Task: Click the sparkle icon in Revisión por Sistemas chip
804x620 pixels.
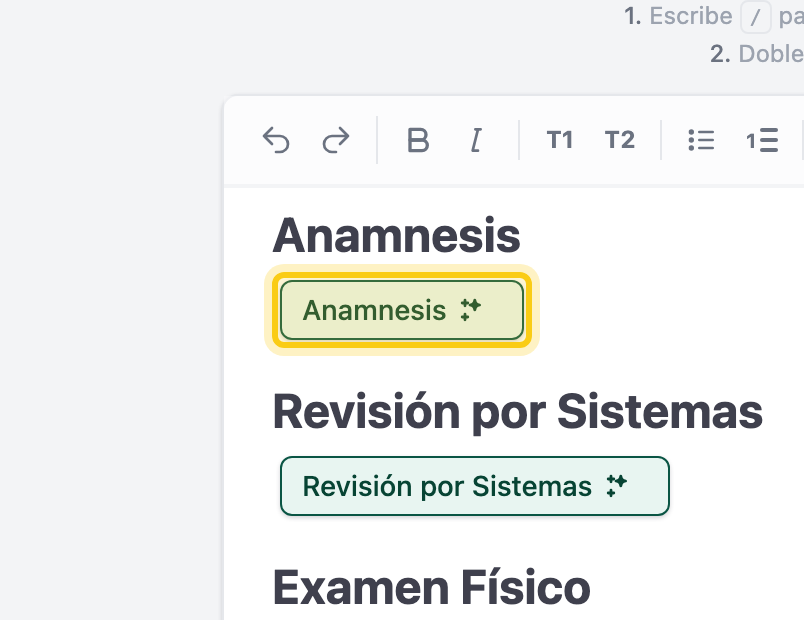Action: pyautogui.click(x=616, y=485)
